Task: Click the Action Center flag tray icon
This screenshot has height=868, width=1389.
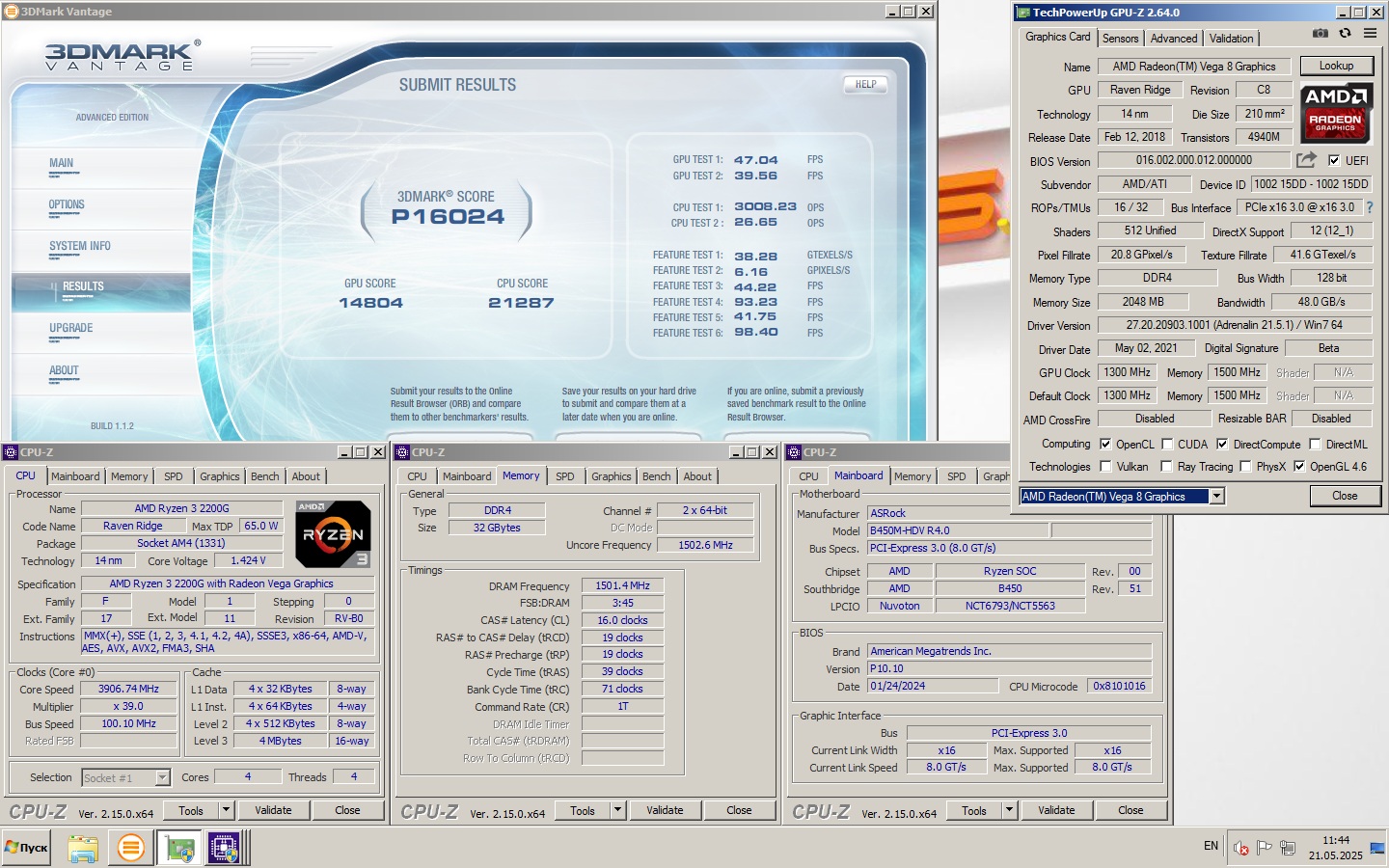Action: 1264,848
